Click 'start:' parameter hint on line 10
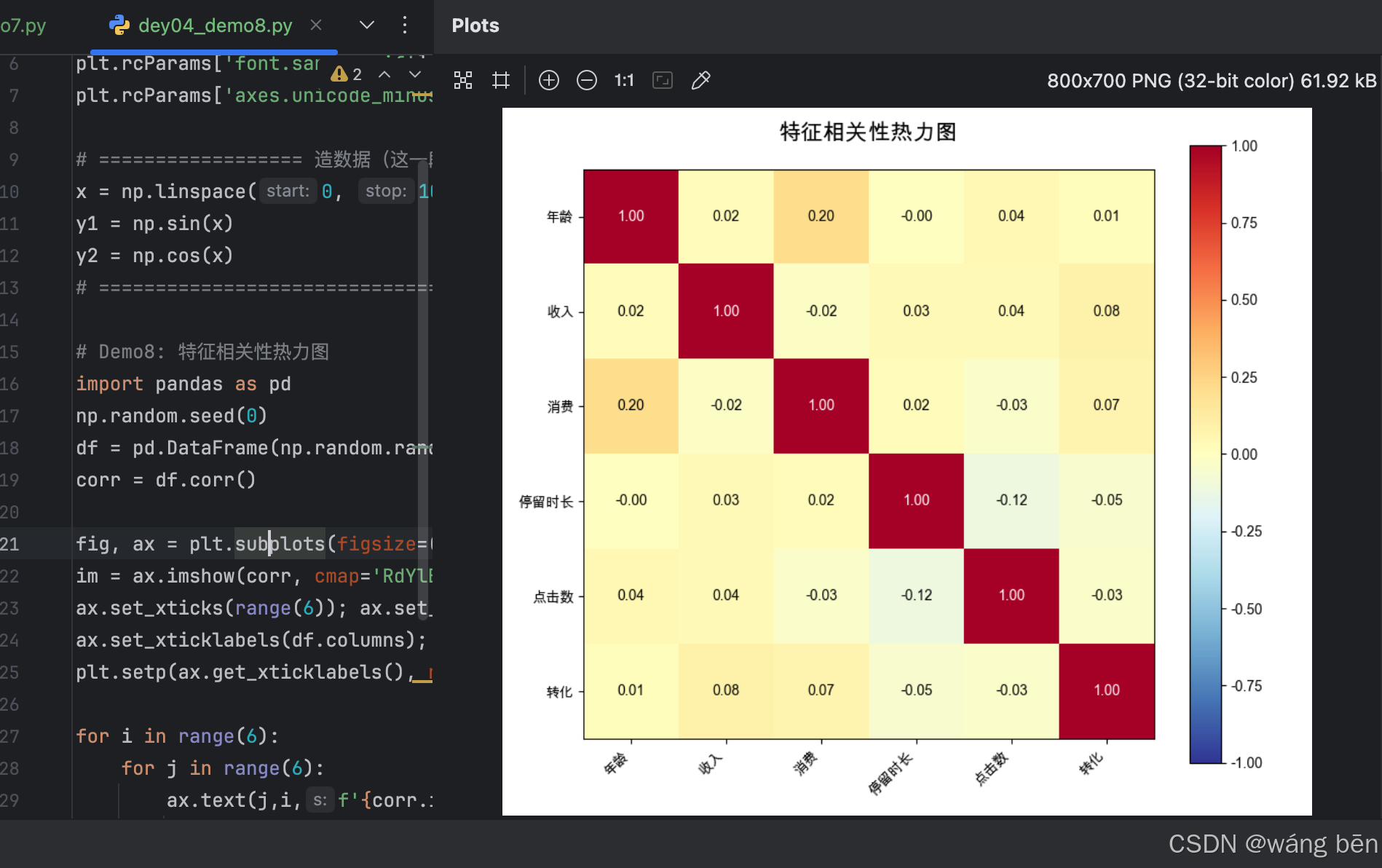Screen dimensions: 1382x868 tap(288, 192)
